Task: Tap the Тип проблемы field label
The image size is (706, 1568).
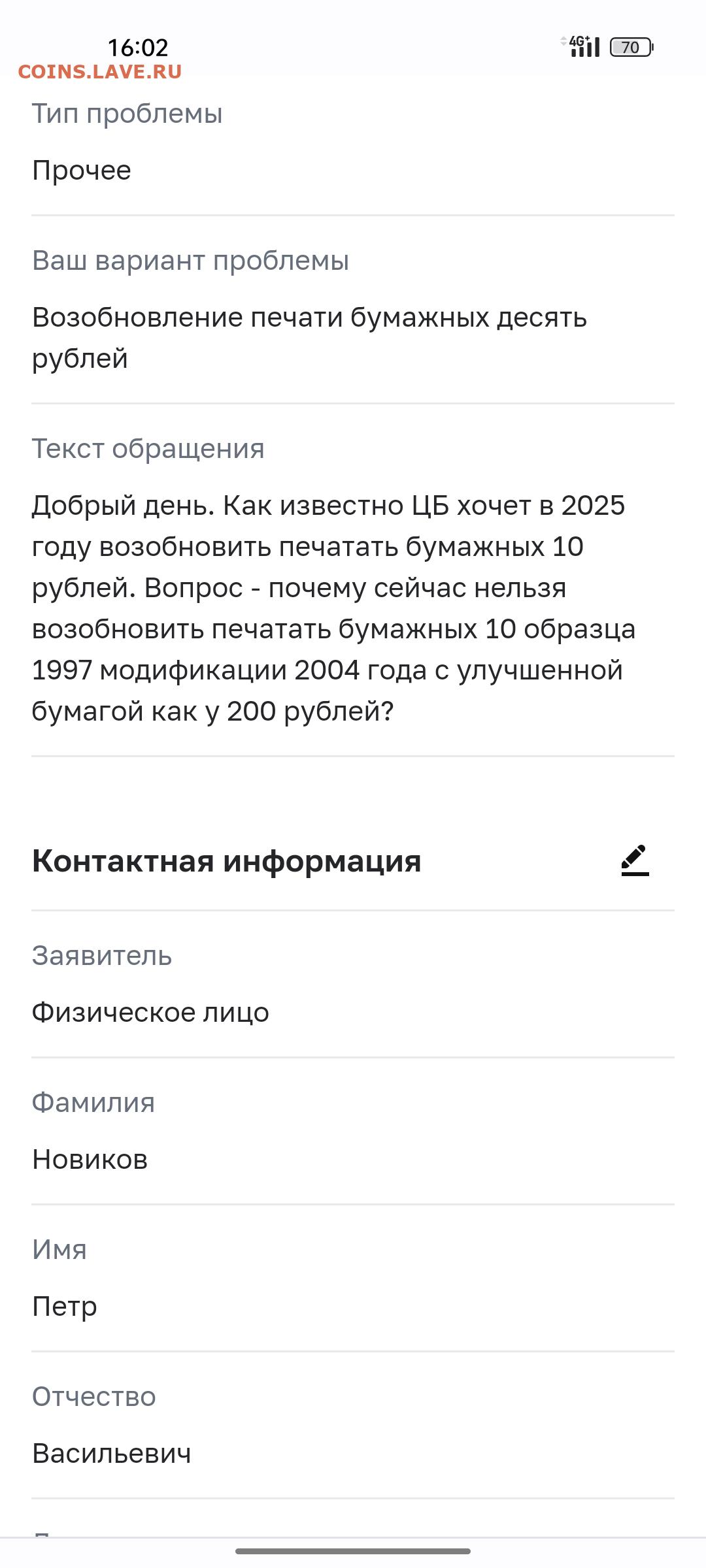Action: [x=127, y=114]
